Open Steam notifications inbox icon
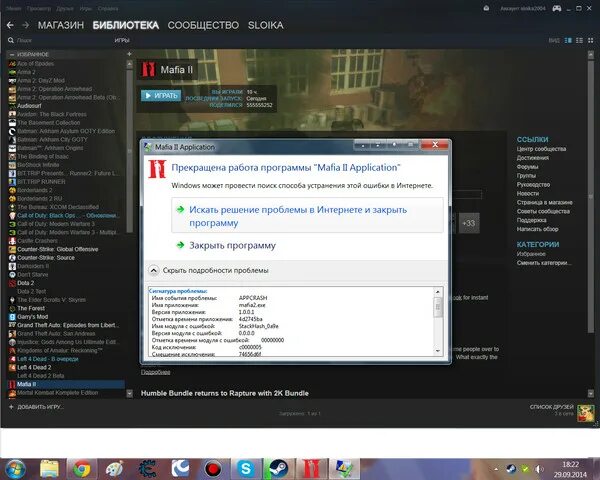600x480 pixels. [486, 8]
